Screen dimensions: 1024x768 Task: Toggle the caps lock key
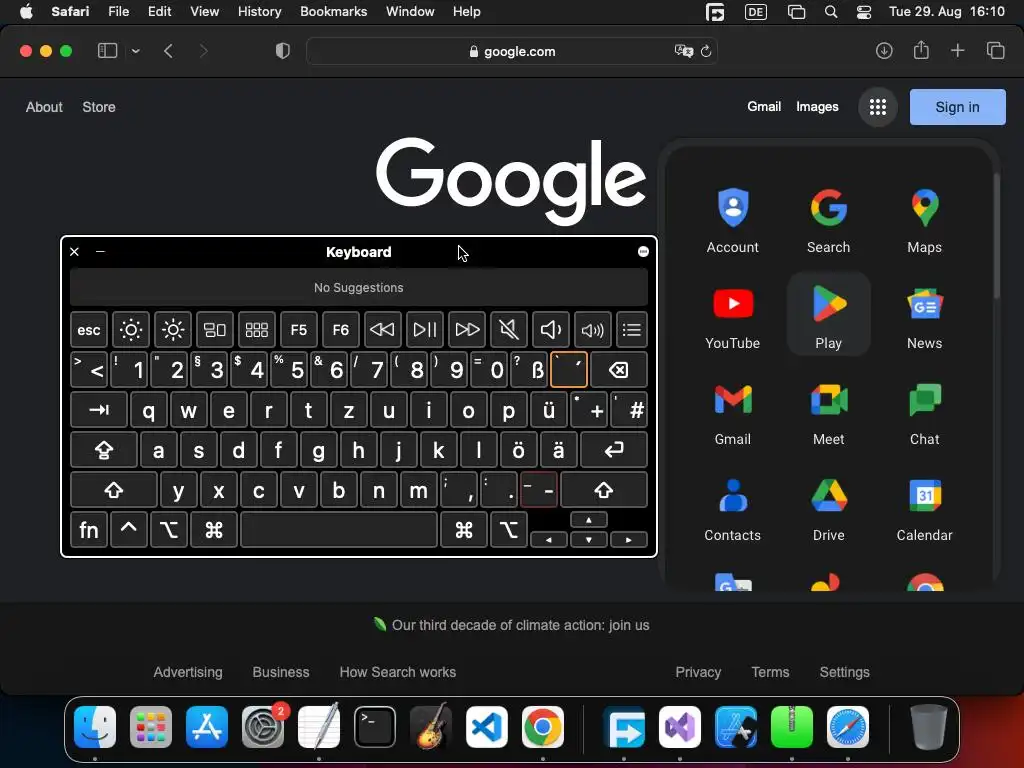click(104, 450)
